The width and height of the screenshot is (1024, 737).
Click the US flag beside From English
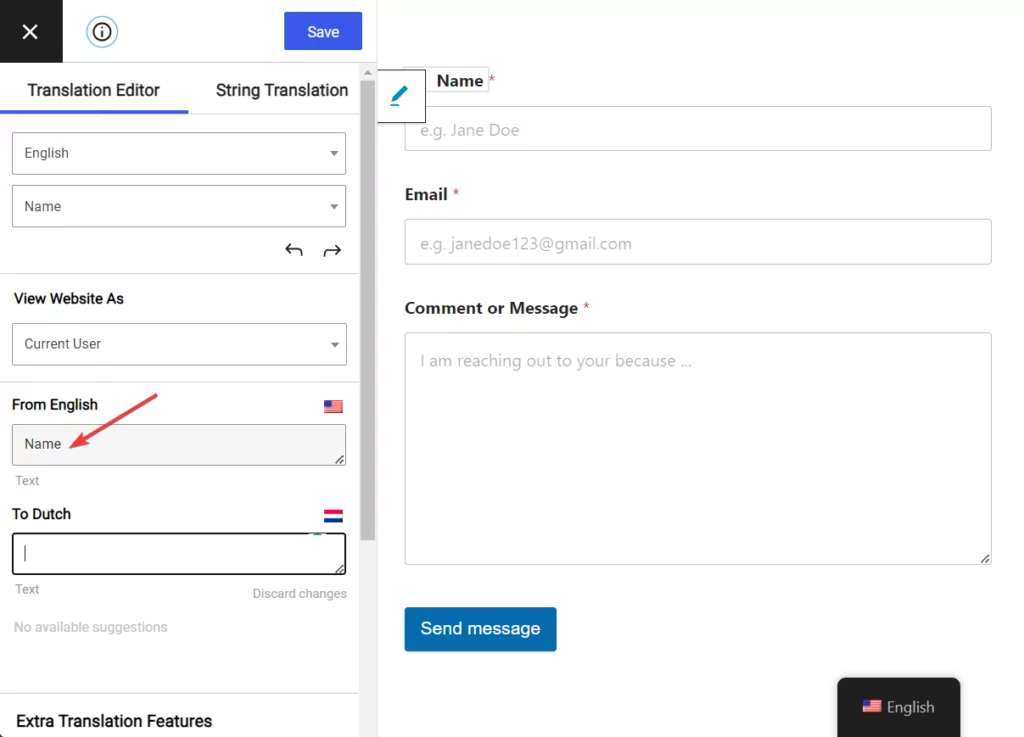(333, 406)
